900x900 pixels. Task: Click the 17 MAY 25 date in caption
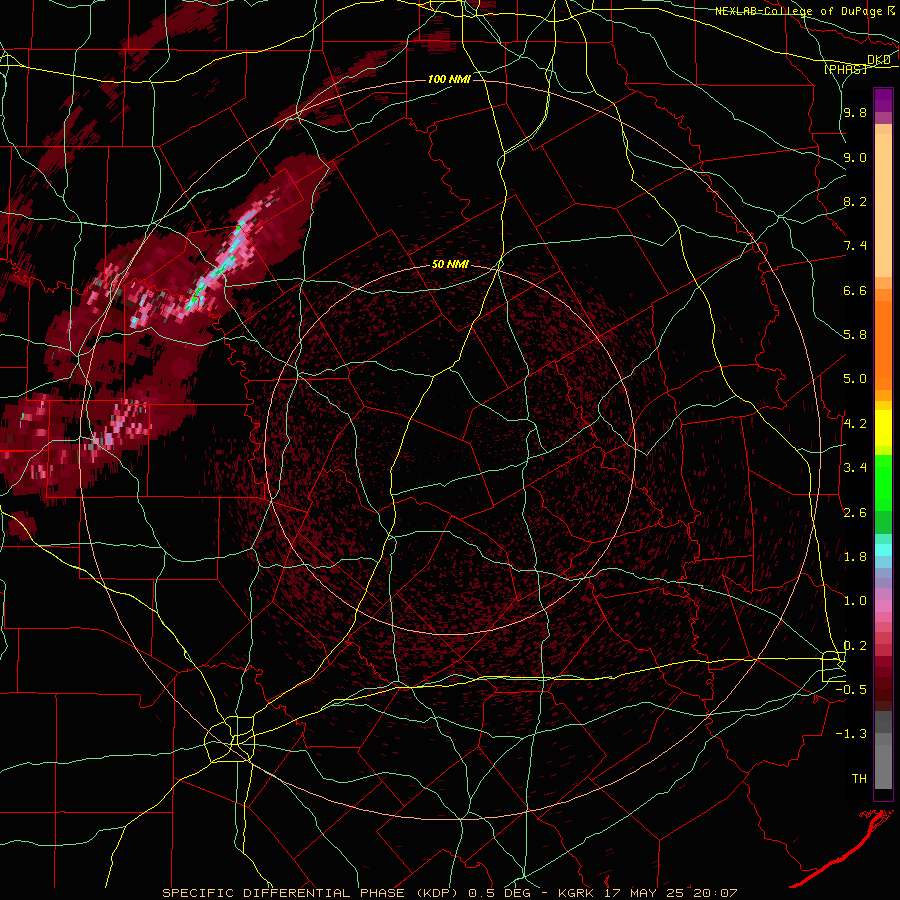pos(643,893)
